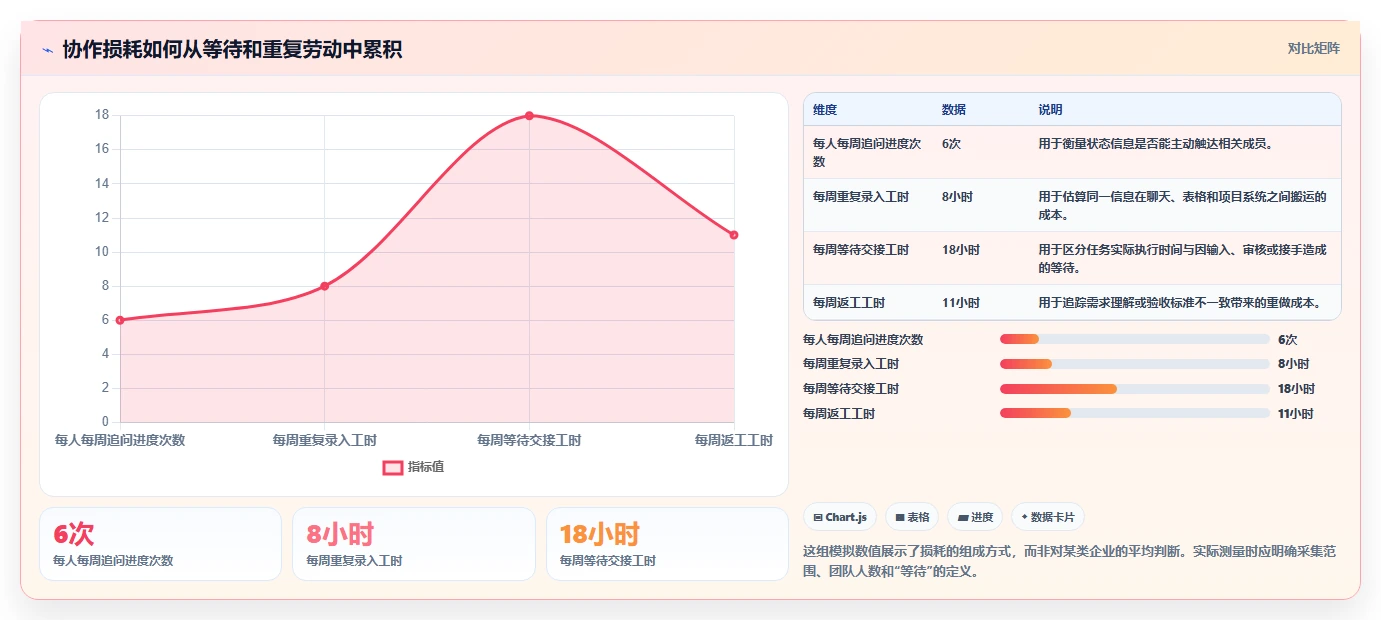The image size is (1381, 620).
Task: Click the description starting 用于估算同一信息在聊天
Action: point(1182,206)
